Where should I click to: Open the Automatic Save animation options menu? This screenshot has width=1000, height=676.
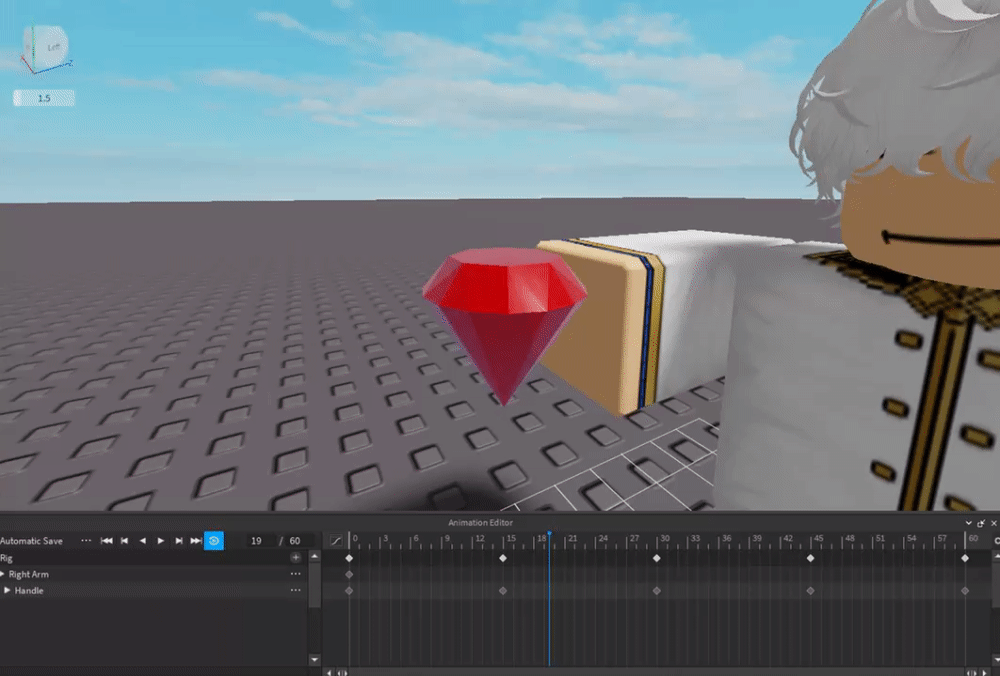point(86,541)
